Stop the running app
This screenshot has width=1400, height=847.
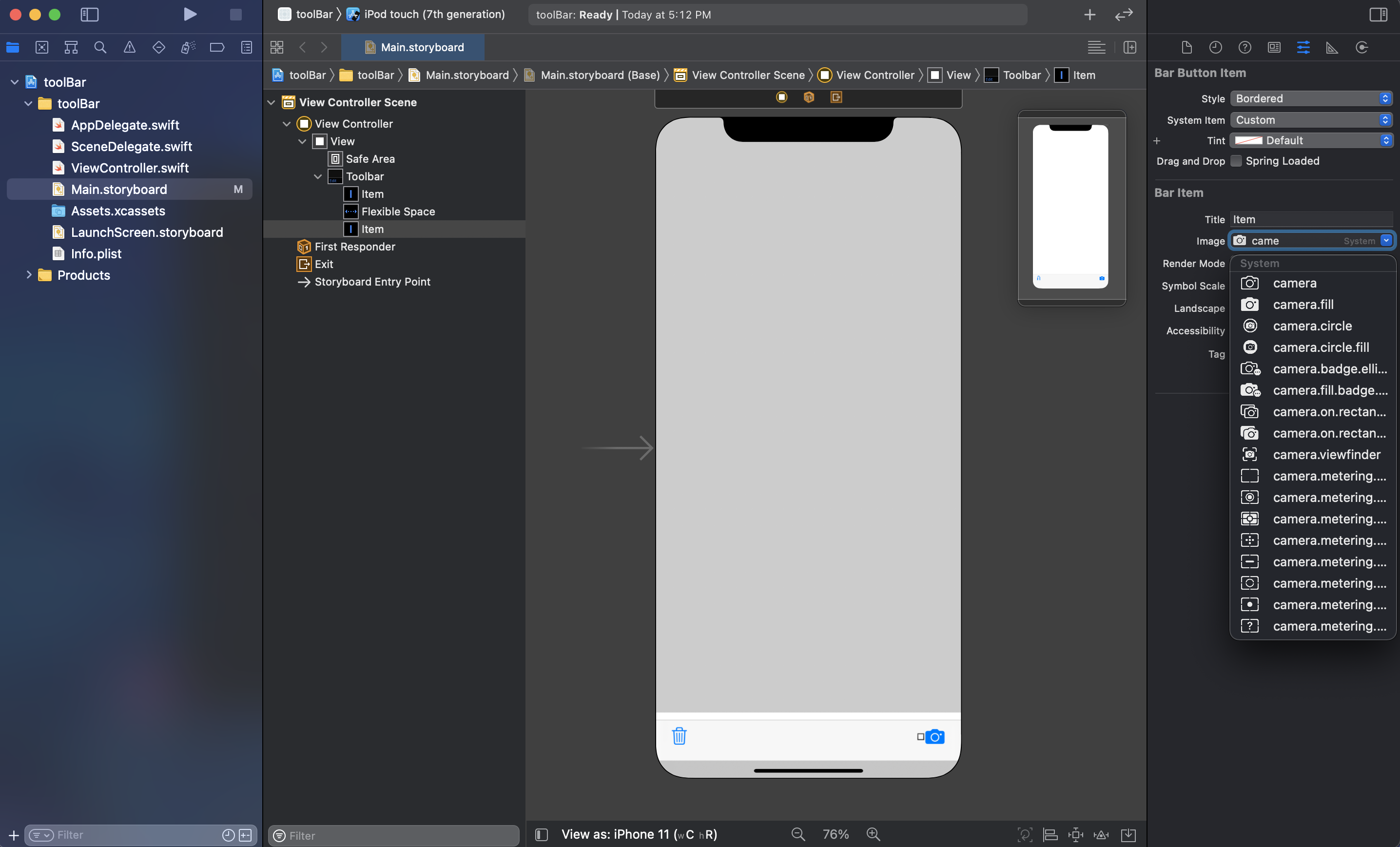pyautogui.click(x=235, y=15)
